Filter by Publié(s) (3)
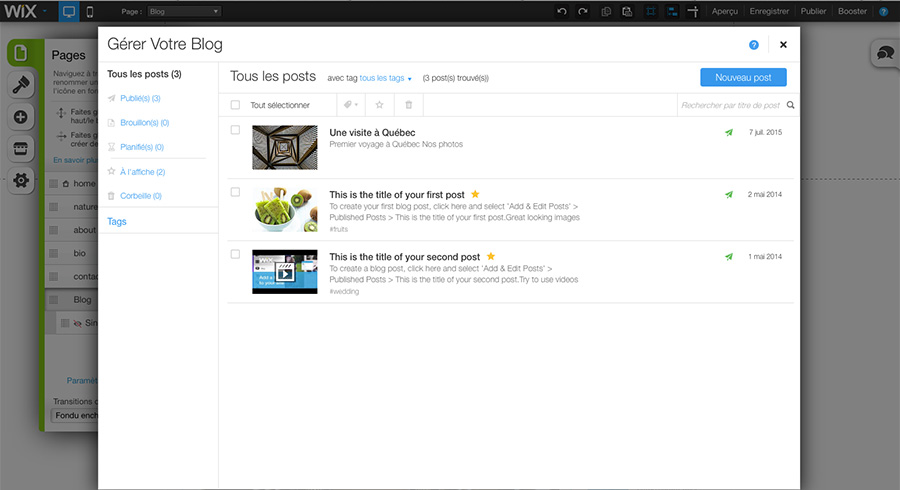Viewport: 900px width, 490px height. pos(140,98)
